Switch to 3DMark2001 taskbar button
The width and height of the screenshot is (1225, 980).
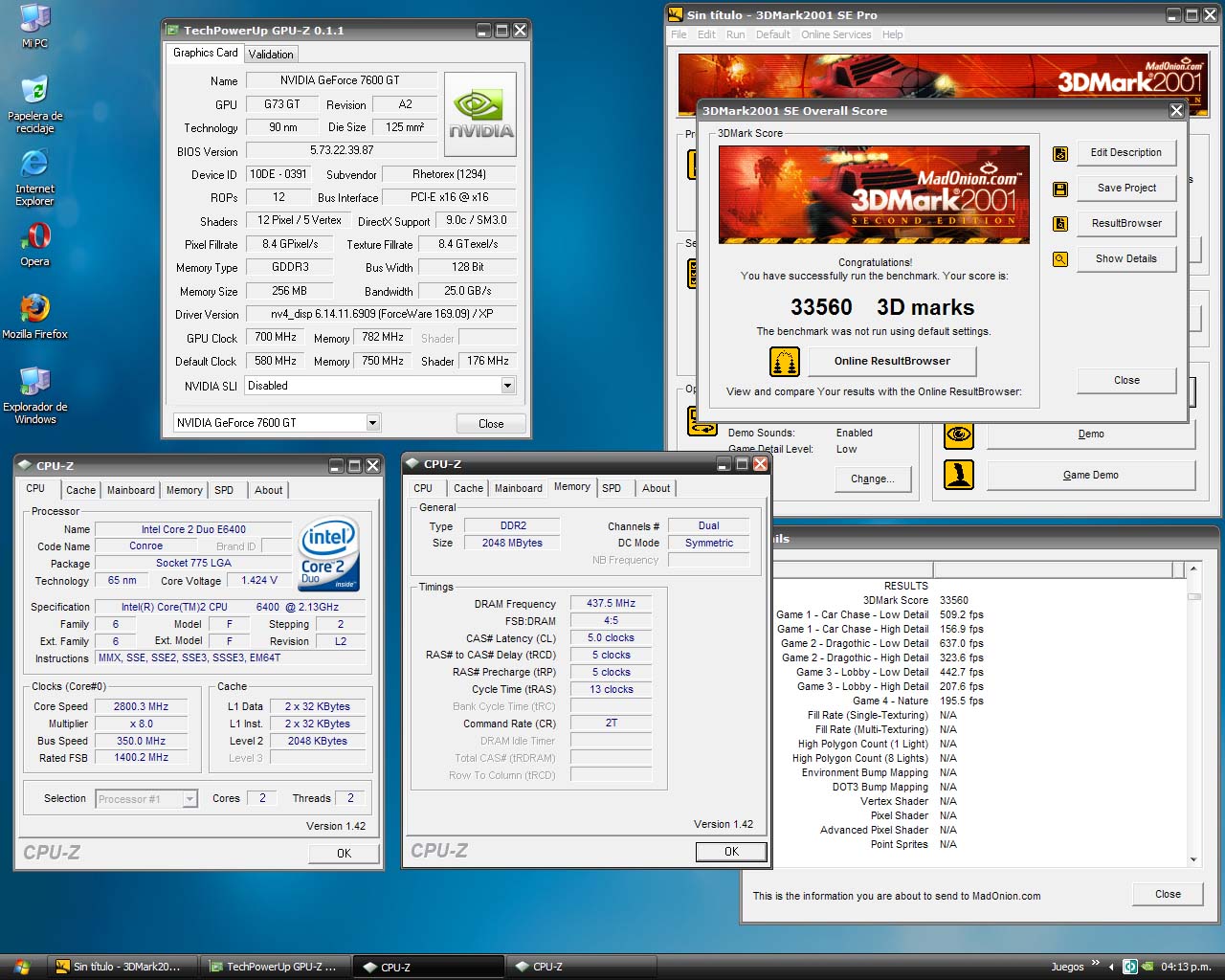tap(124, 968)
